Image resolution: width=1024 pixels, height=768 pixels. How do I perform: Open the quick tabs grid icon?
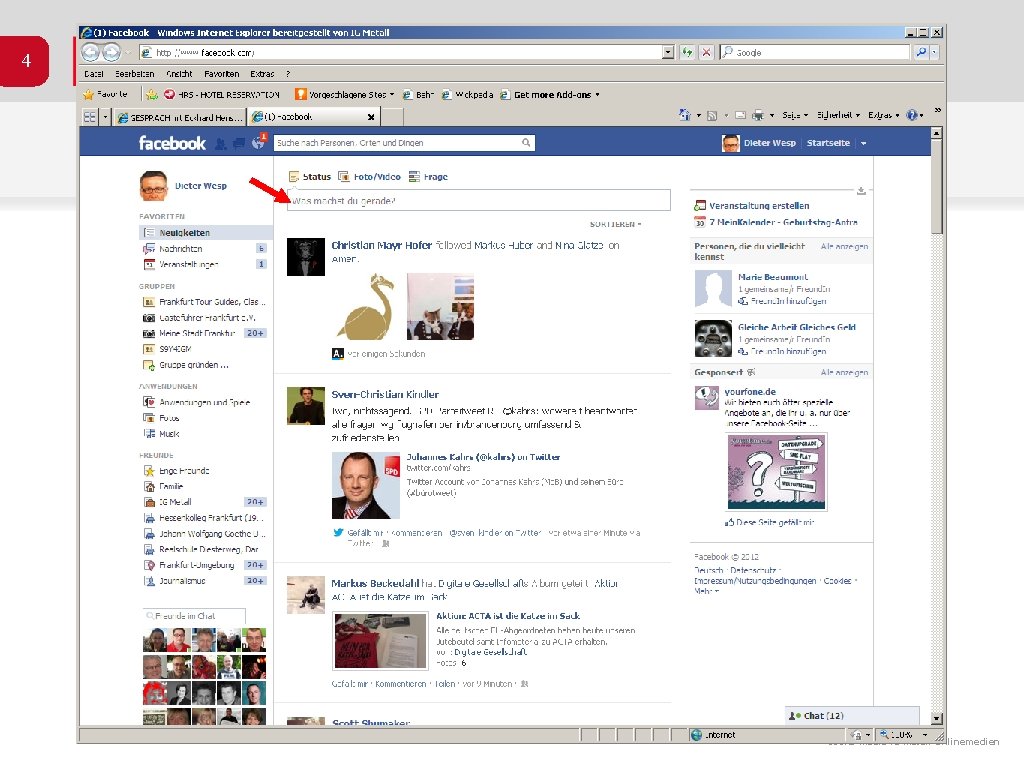[90, 117]
